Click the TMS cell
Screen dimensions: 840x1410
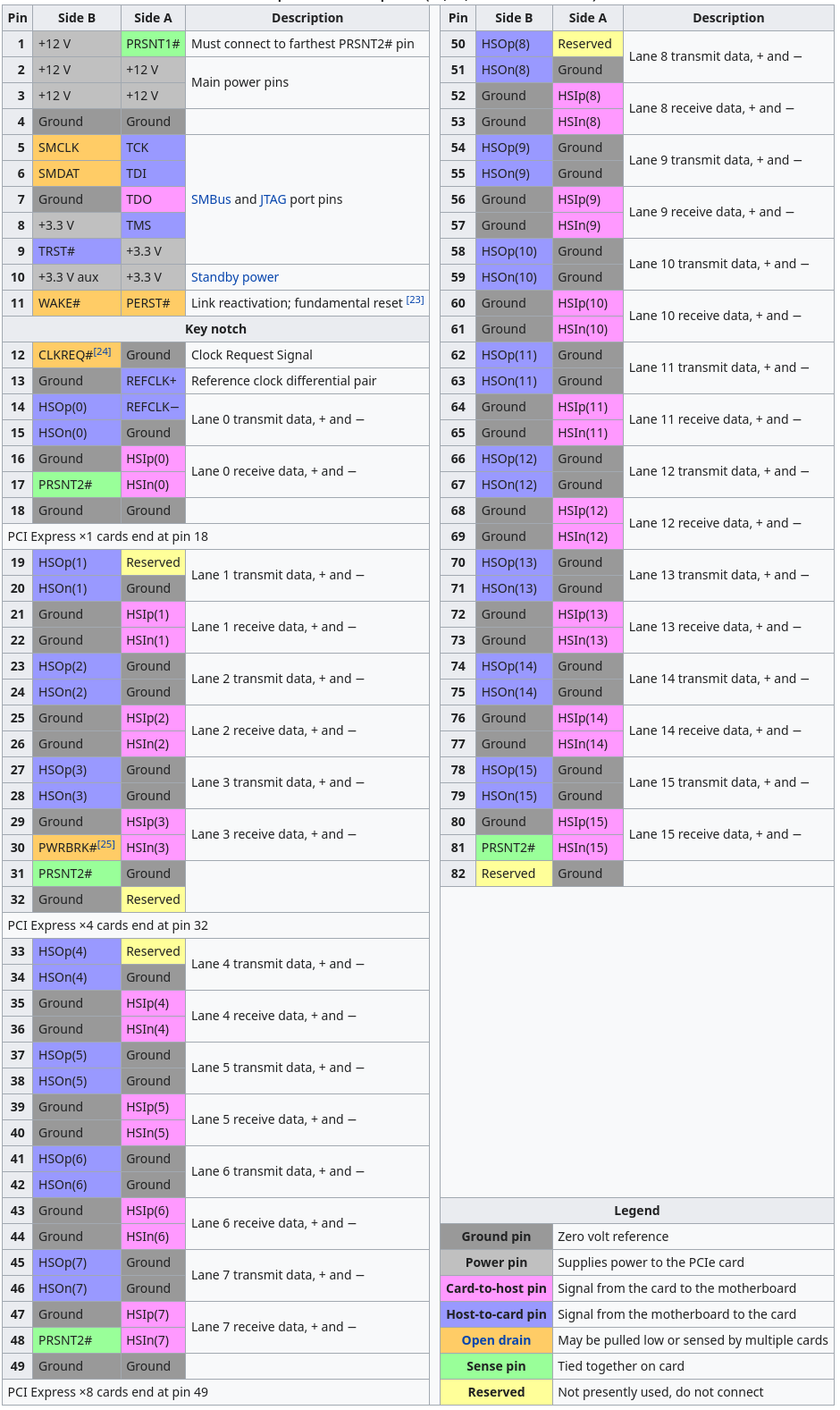pyautogui.click(x=153, y=225)
